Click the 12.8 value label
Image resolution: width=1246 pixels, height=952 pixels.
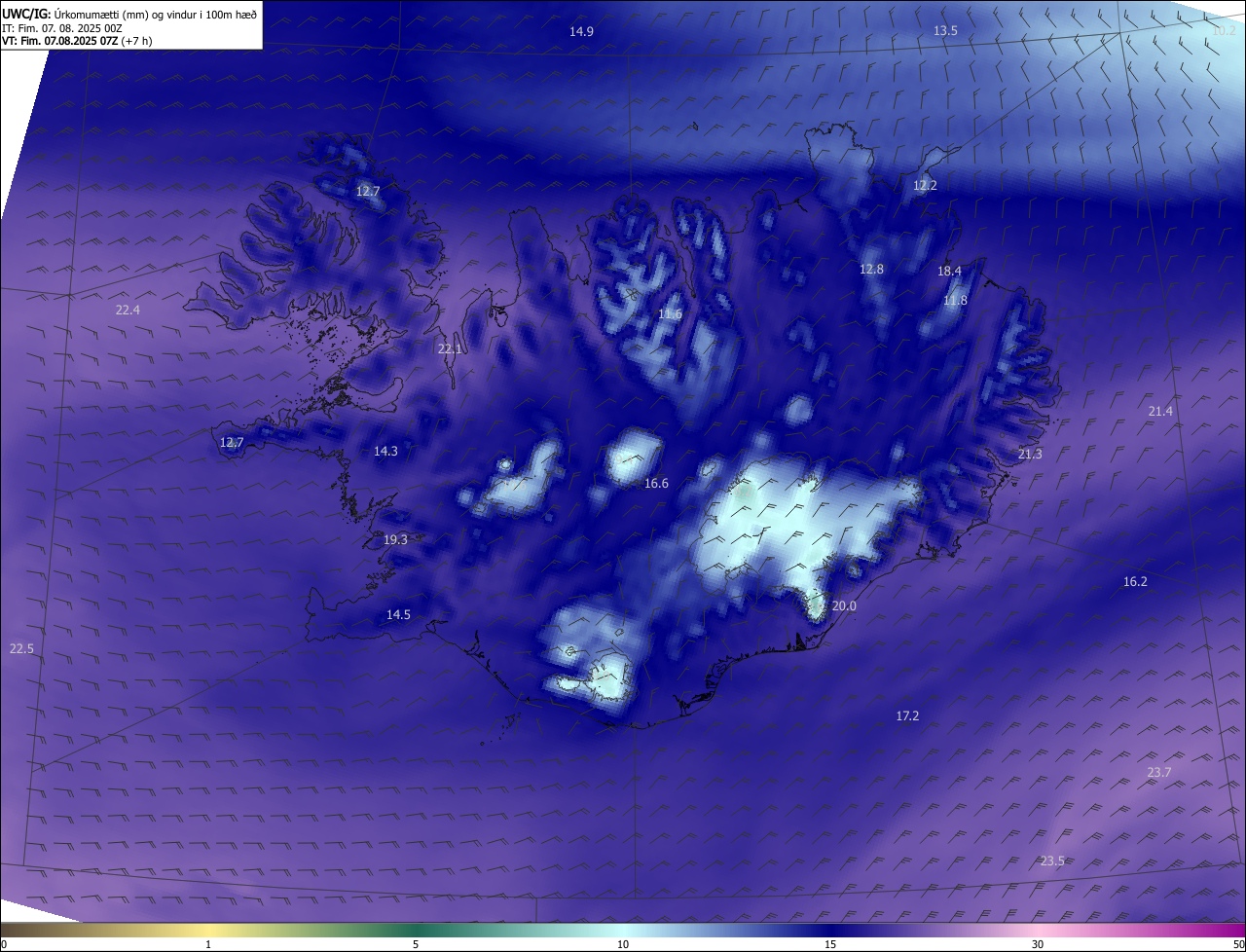point(871,269)
